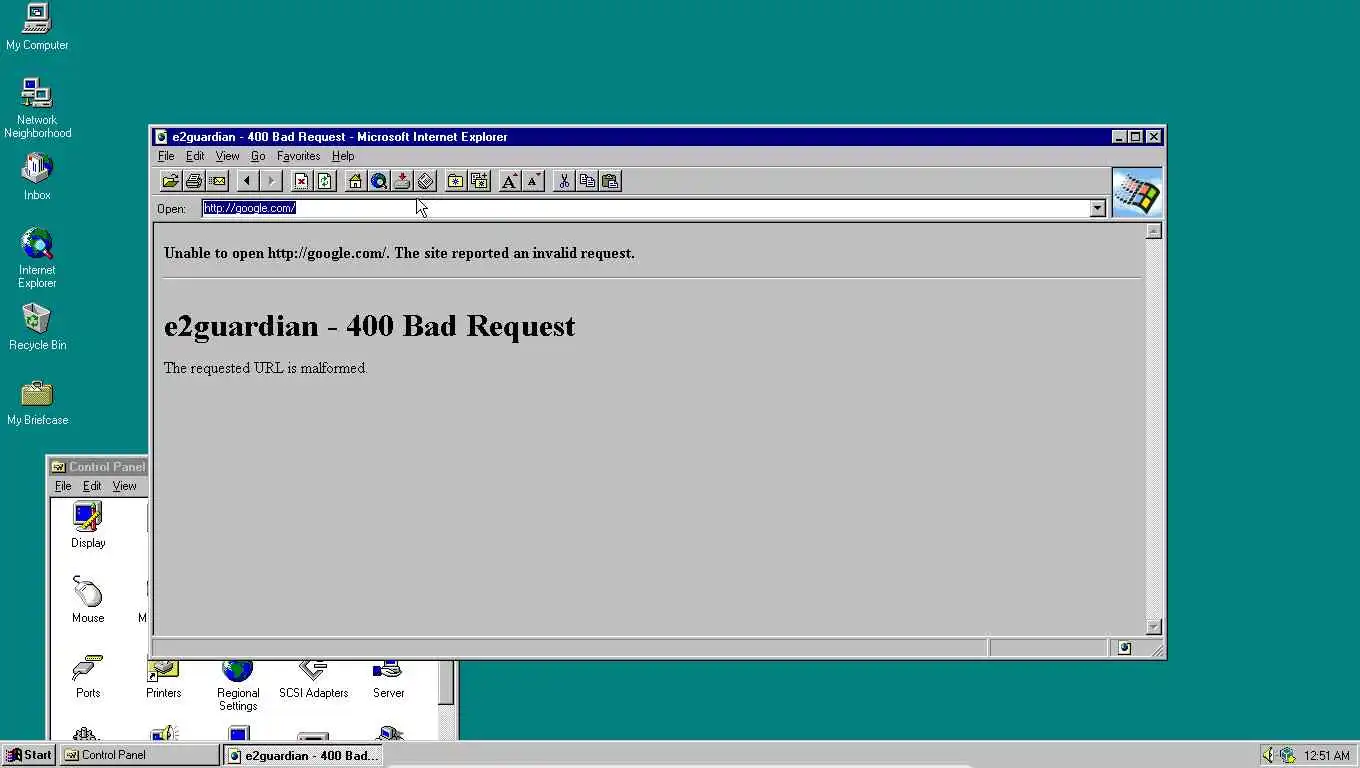Click the Open file toolbar icon
1360x768 pixels.
(x=170, y=181)
